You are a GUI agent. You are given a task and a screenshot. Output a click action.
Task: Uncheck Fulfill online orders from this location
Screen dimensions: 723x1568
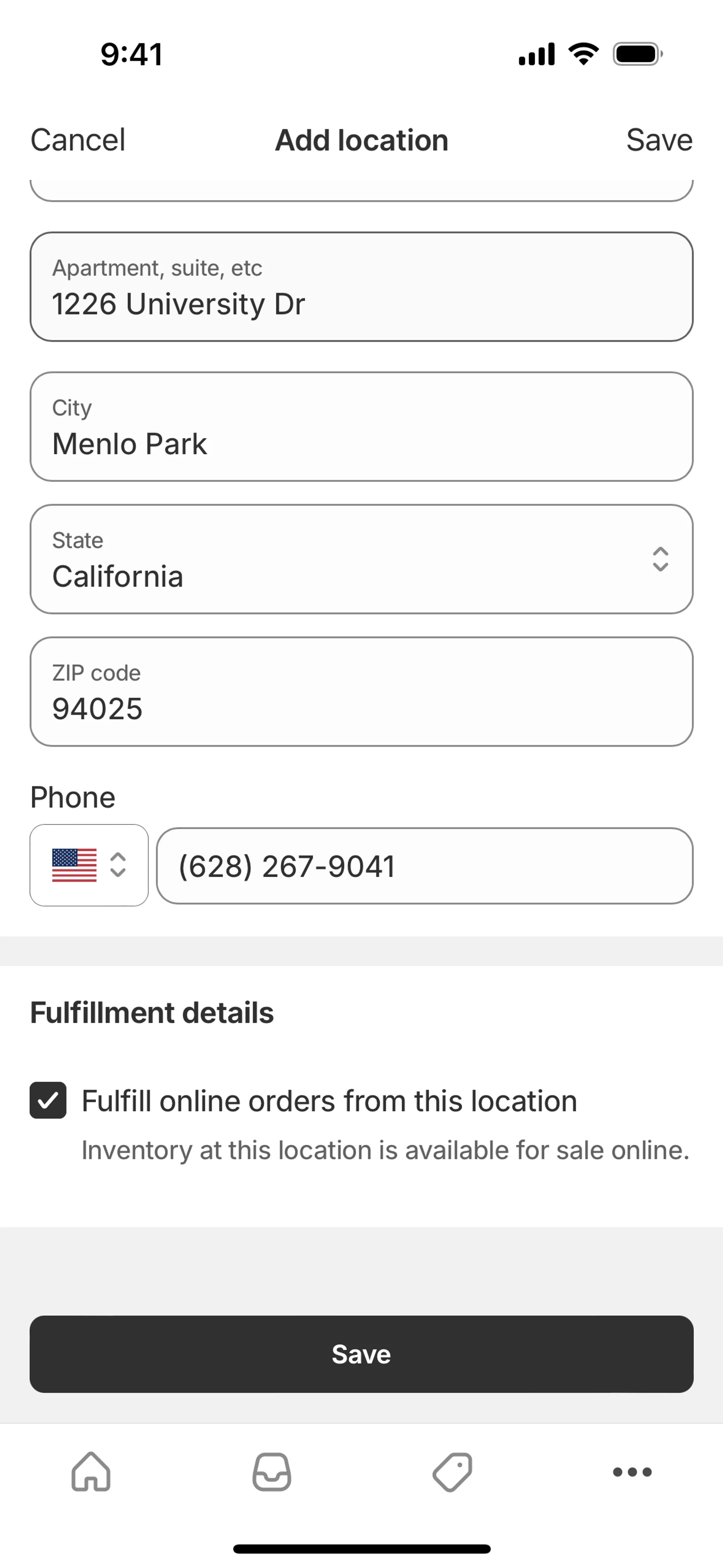pyautogui.click(x=48, y=1100)
